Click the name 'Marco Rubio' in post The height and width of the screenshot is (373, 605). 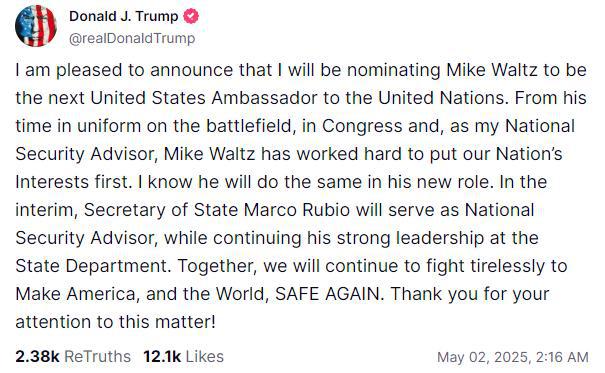click(x=297, y=210)
